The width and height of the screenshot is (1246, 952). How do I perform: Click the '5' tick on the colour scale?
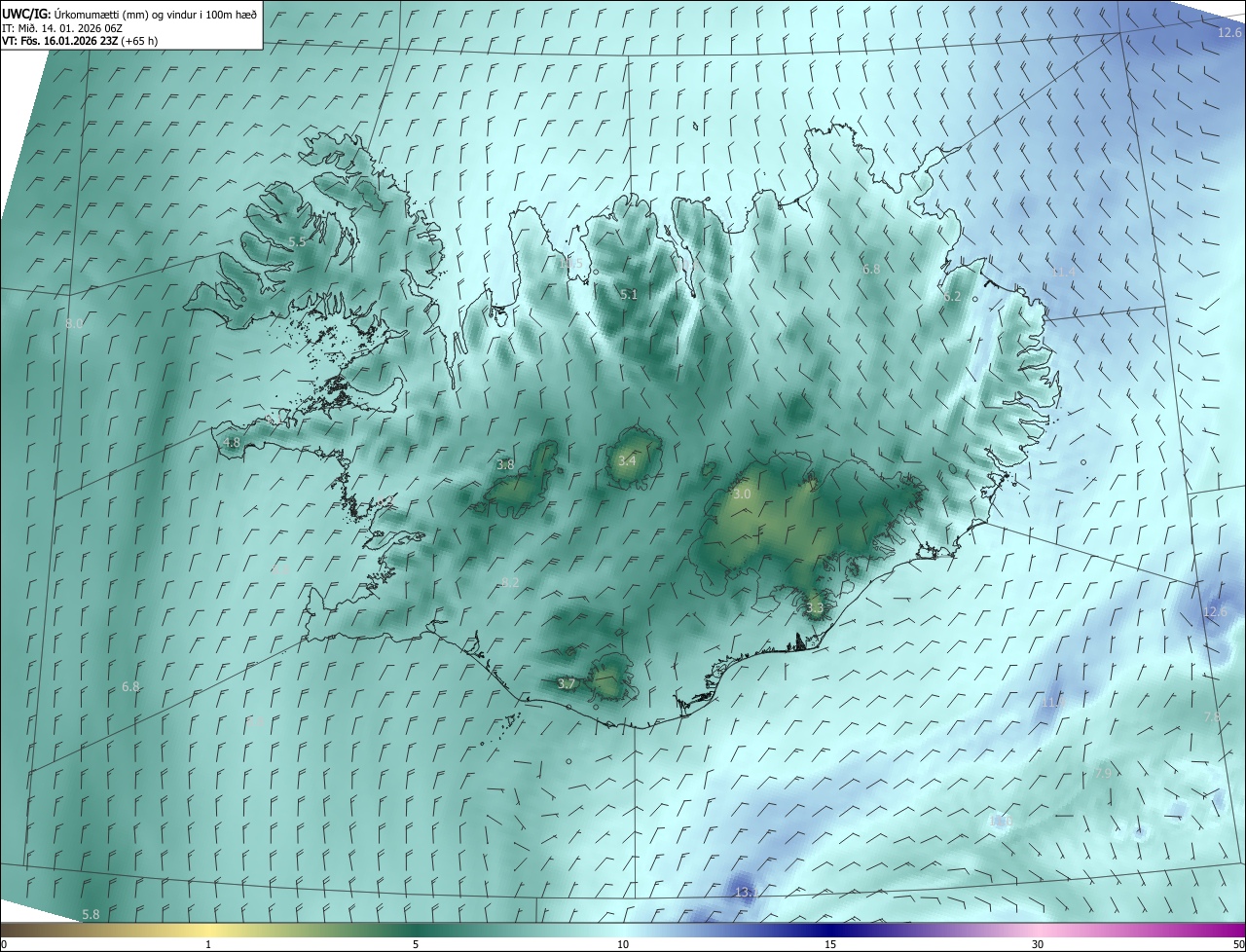416,944
